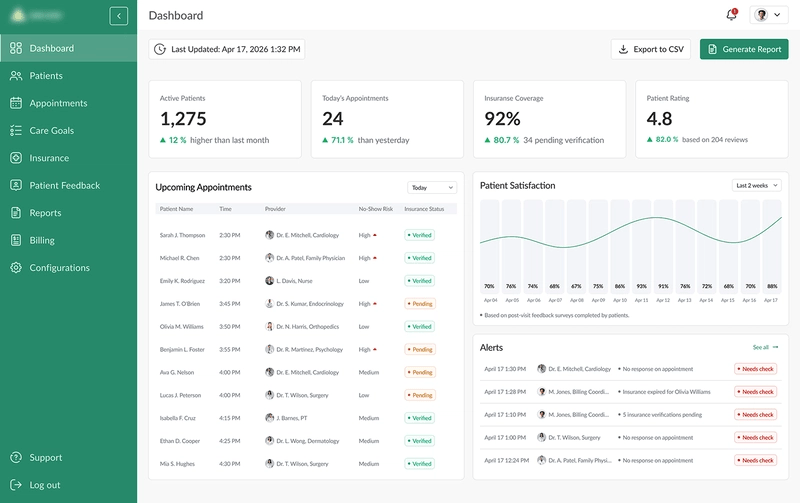
Task: Click the Insurance shield icon
Action: point(16,158)
